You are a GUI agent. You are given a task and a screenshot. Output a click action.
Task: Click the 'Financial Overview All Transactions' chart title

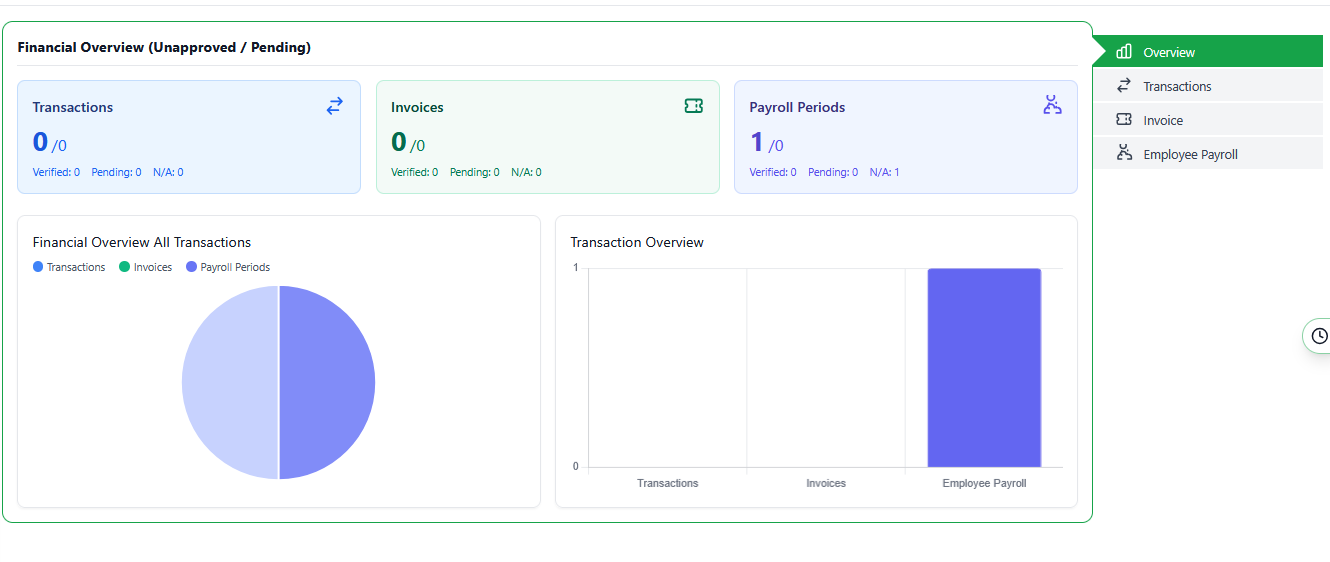point(142,242)
